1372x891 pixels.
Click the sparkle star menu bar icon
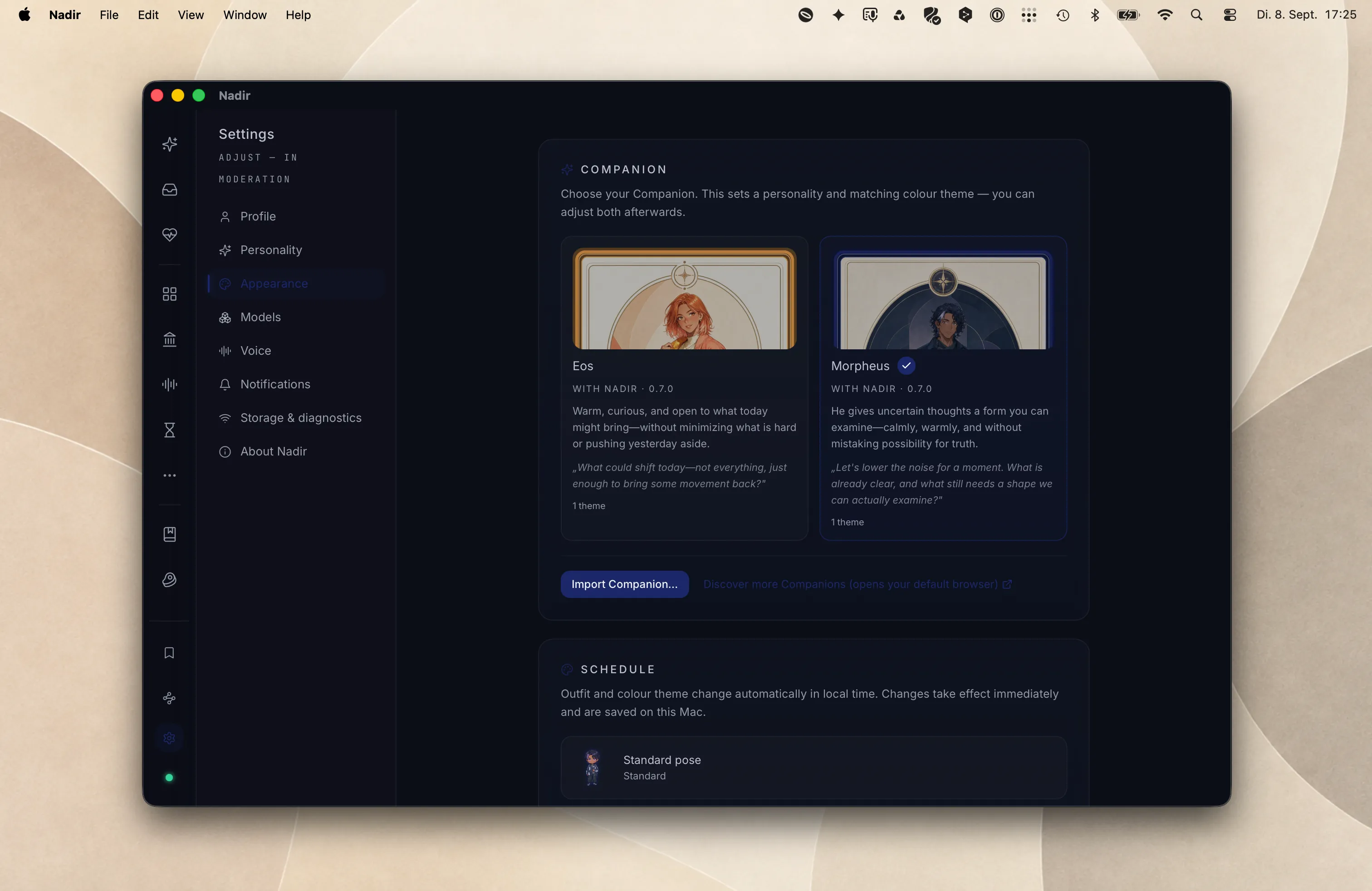tap(839, 15)
